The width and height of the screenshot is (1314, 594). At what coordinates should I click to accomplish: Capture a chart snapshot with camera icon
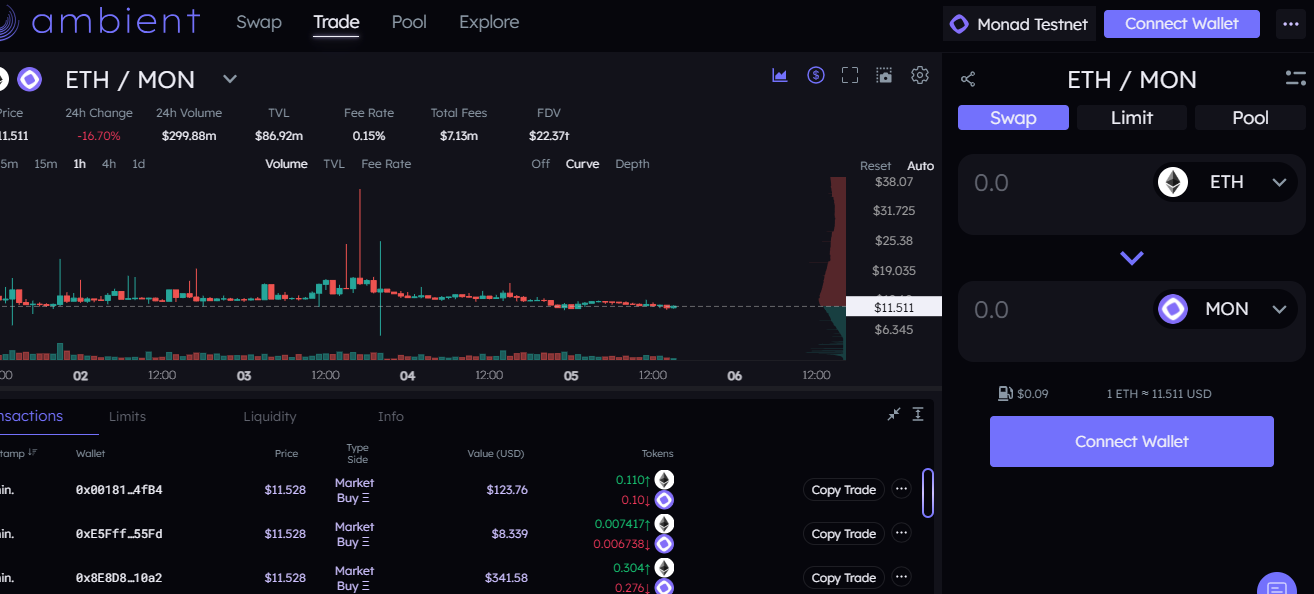tap(884, 74)
